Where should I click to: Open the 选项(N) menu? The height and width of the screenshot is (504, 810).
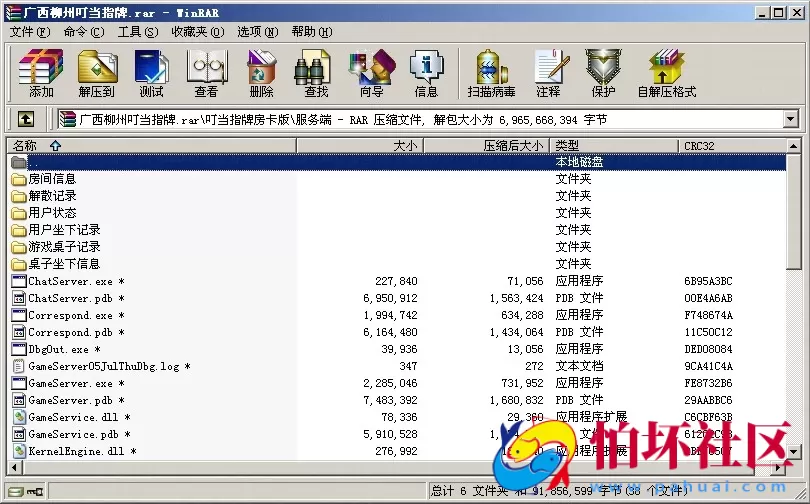pyautogui.click(x=258, y=32)
